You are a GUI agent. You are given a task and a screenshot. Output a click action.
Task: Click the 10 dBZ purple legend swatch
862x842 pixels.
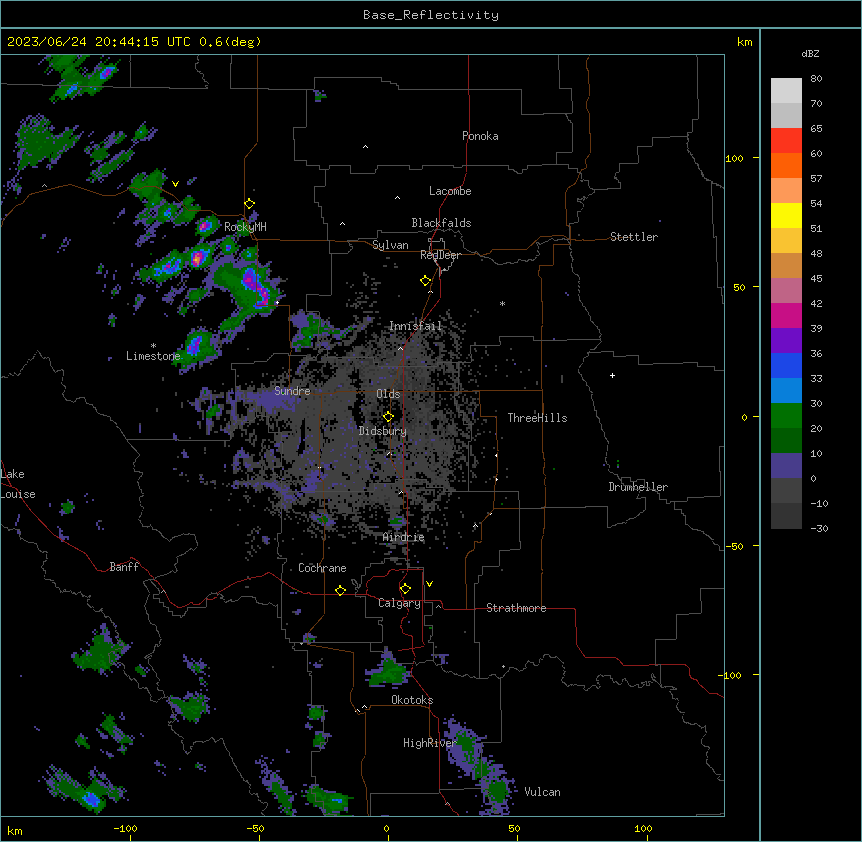(x=786, y=466)
